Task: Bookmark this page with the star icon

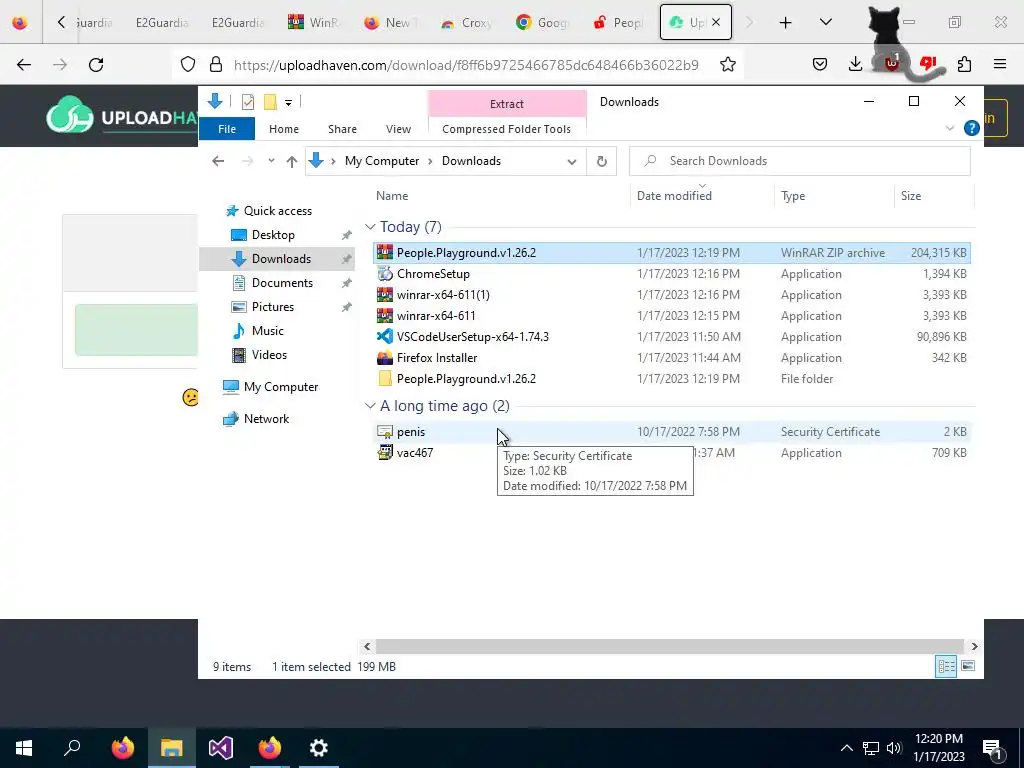Action: click(x=728, y=65)
